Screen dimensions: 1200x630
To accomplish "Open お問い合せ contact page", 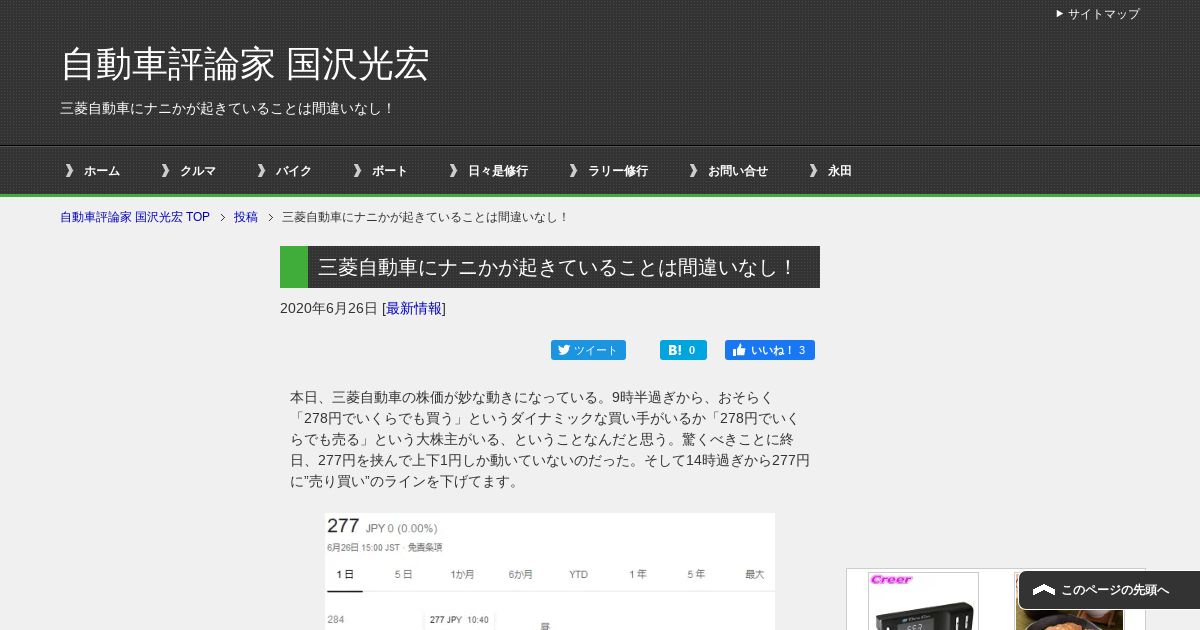I will pos(728,171).
